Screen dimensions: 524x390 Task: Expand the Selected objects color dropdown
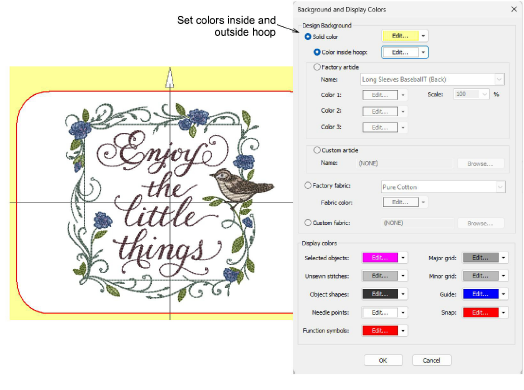(403, 257)
